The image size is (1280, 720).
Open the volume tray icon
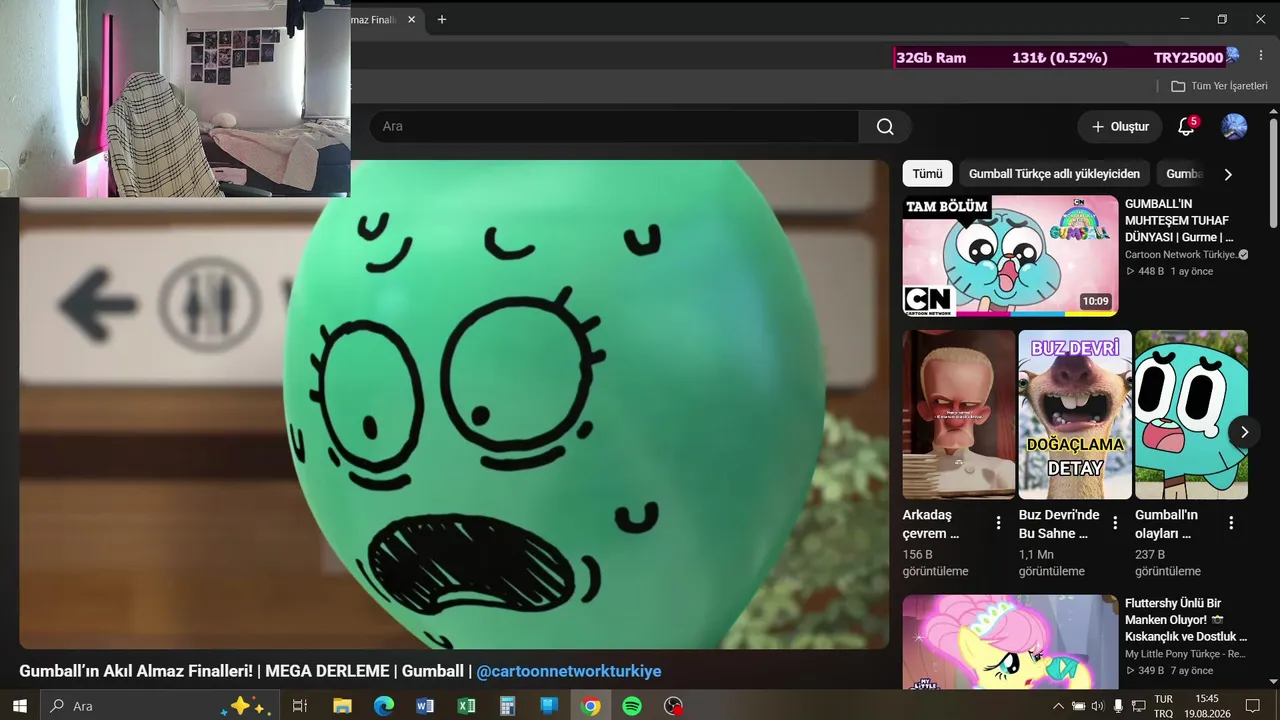pos(1097,706)
